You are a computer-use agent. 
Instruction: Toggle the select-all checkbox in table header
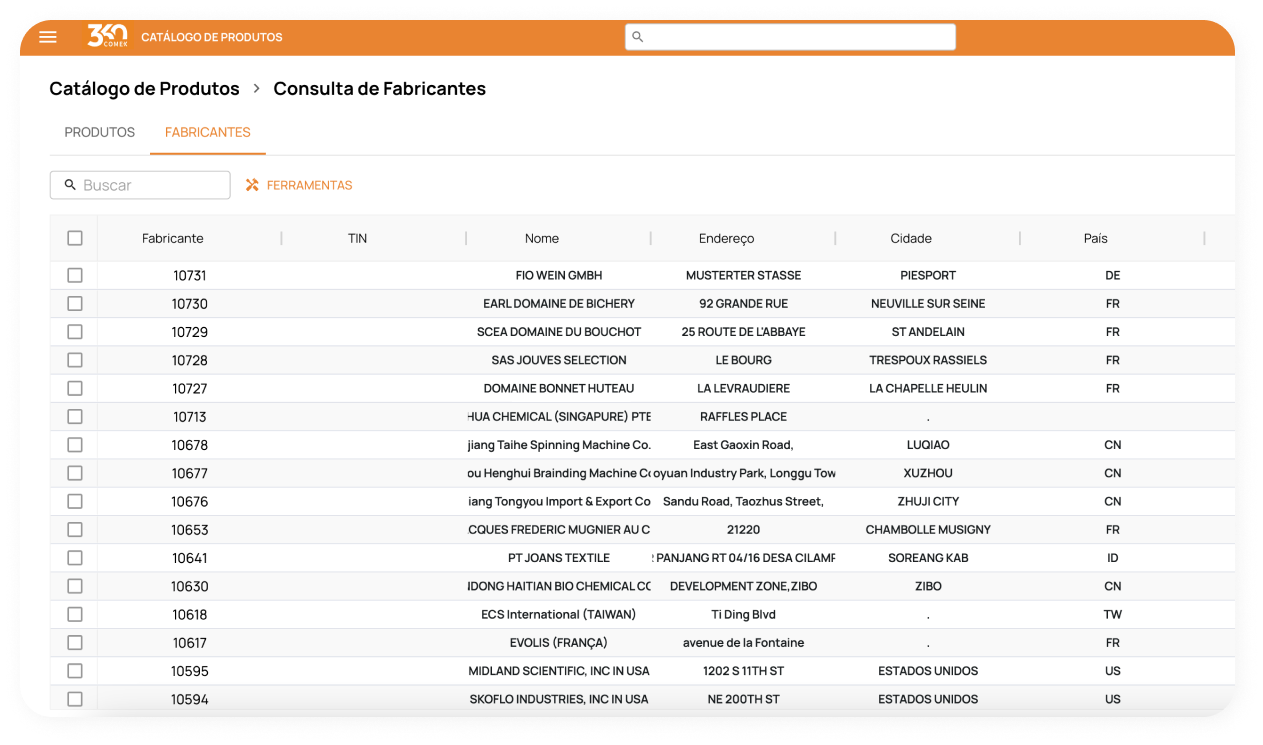(75, 238)
